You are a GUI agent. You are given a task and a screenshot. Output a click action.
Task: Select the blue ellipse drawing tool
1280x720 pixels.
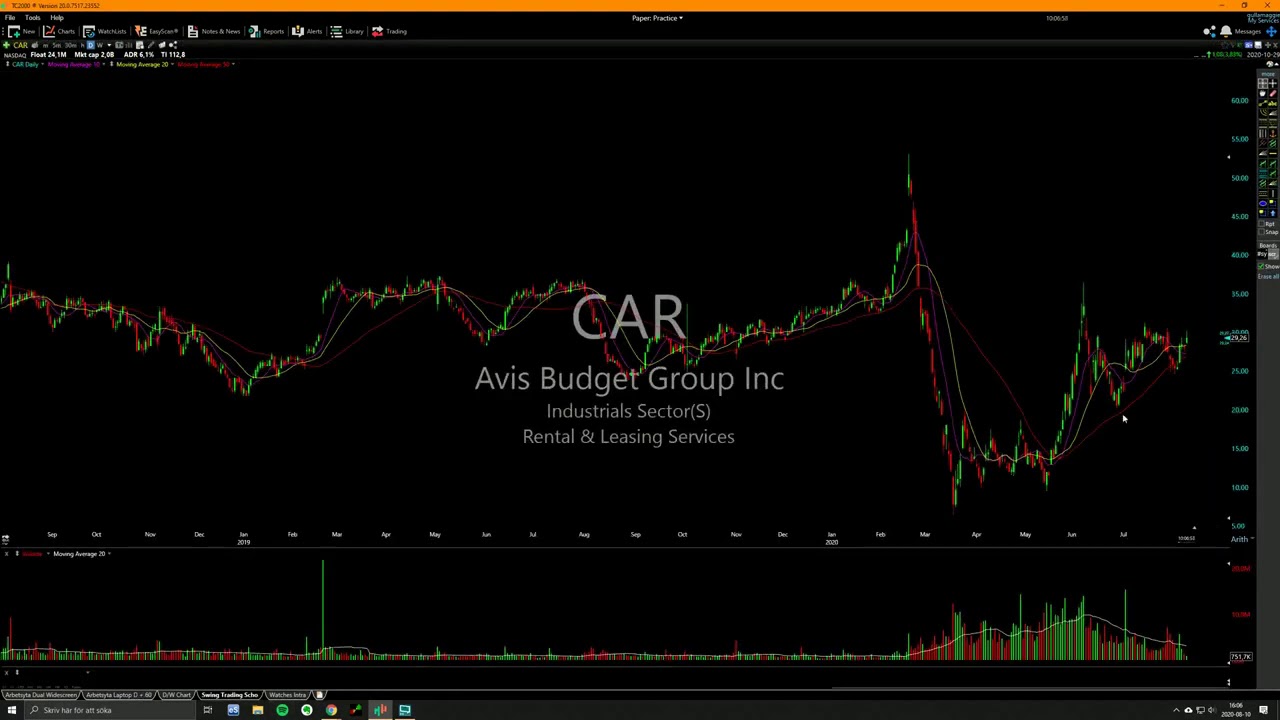click(1263, 203)
